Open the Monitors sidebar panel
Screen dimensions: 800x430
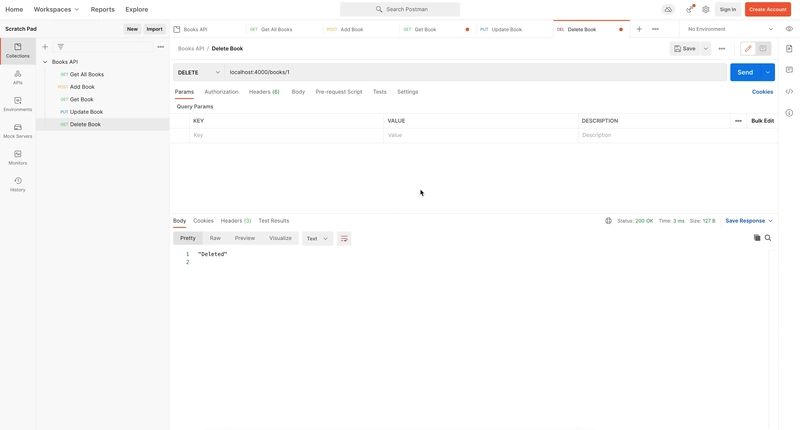pyautogui.click(x=18, y=158)
